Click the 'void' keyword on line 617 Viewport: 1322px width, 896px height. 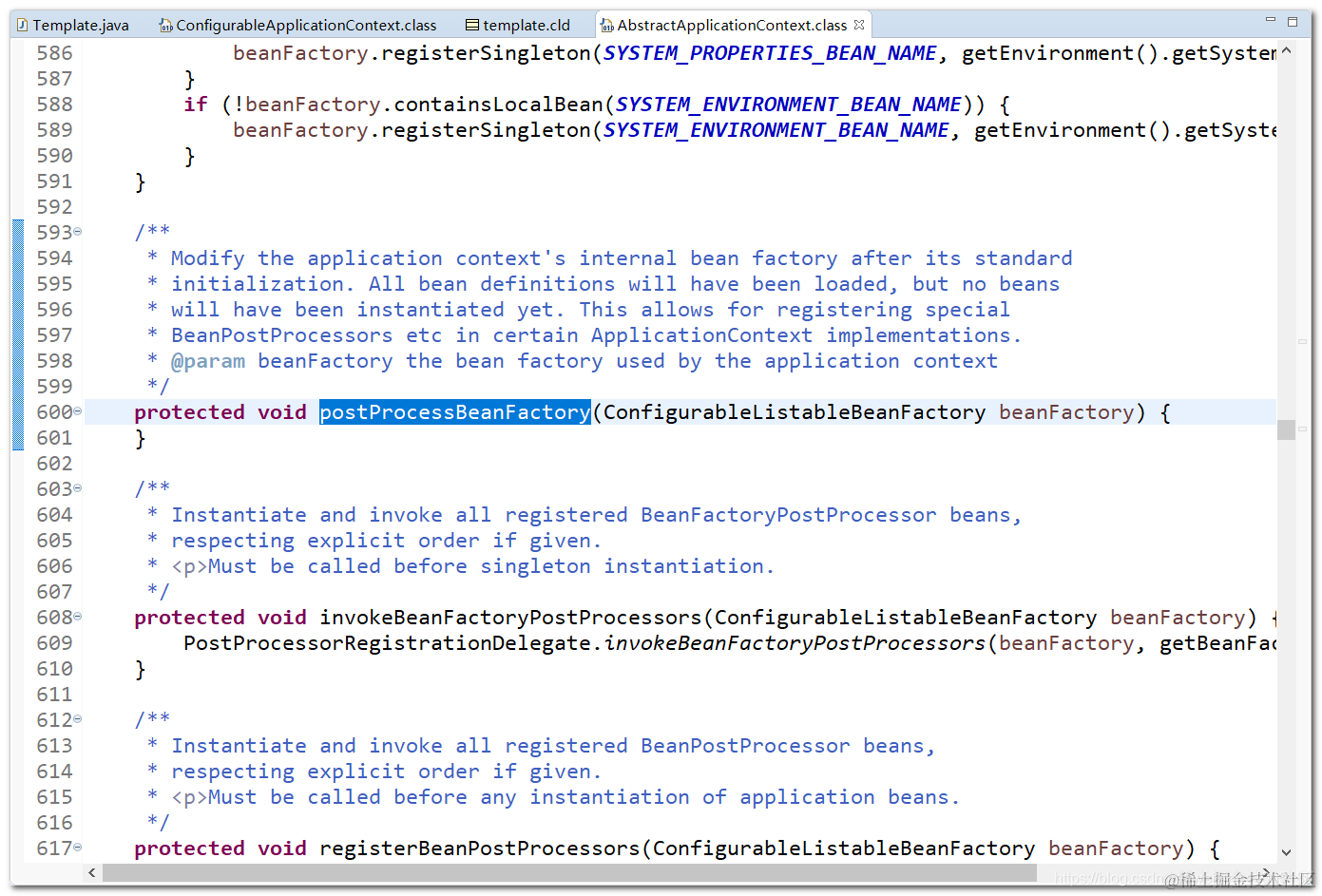click(x=282, y=848)
